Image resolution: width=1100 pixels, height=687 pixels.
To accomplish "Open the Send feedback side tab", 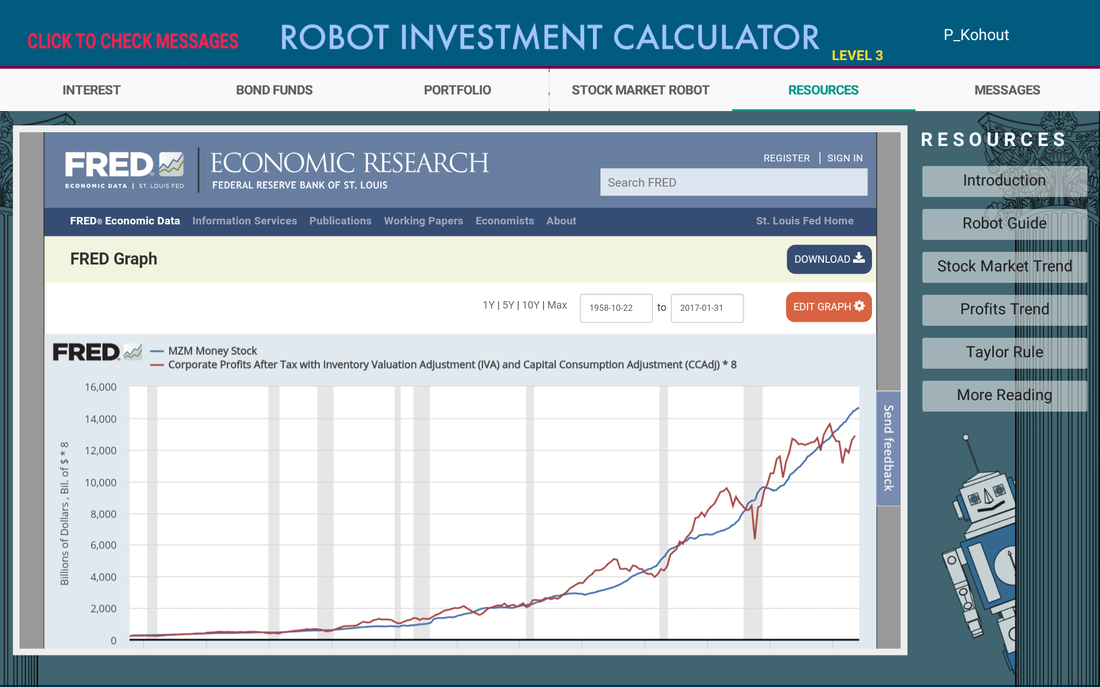I will pos(888,448).
